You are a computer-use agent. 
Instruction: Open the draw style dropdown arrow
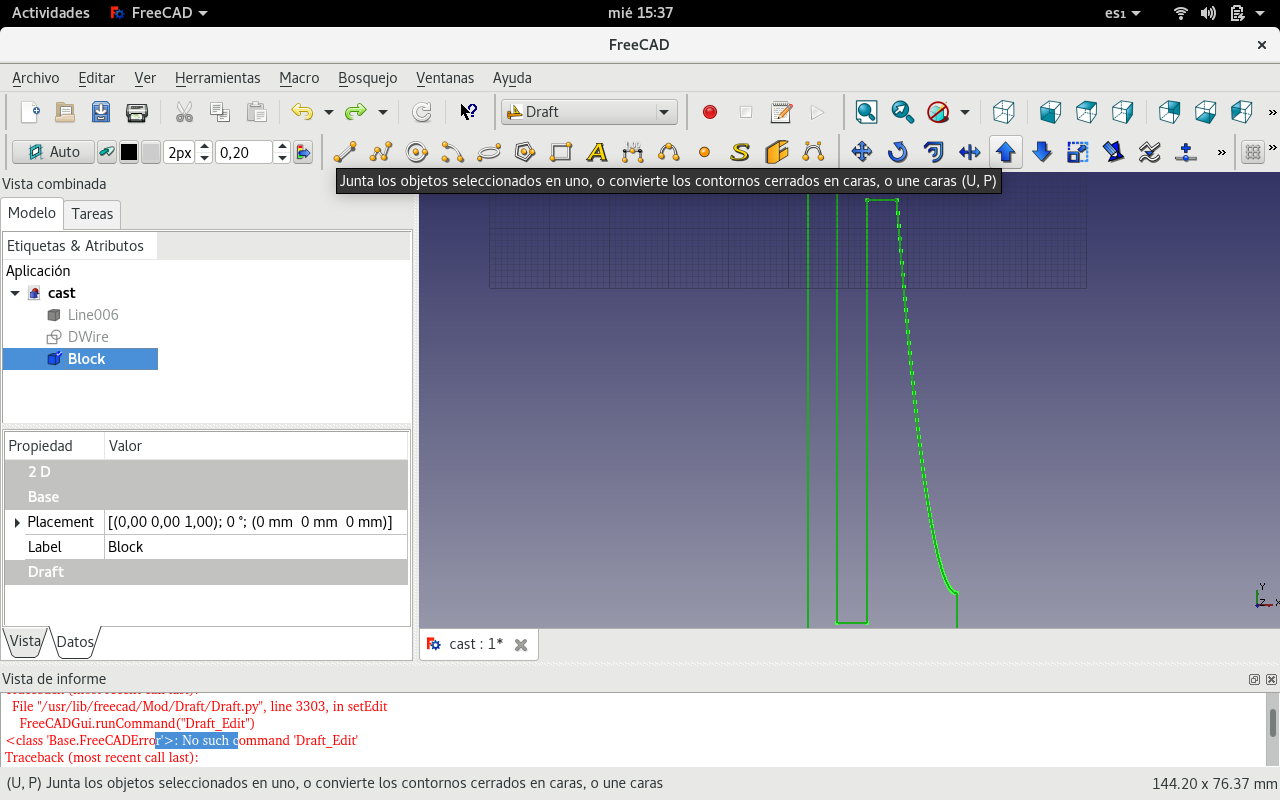(x=964, y=112)
